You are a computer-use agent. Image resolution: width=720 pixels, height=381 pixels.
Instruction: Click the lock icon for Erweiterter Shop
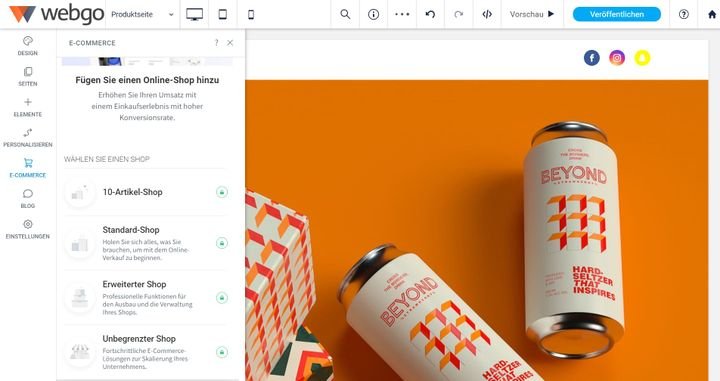click(x=222, y=297)
